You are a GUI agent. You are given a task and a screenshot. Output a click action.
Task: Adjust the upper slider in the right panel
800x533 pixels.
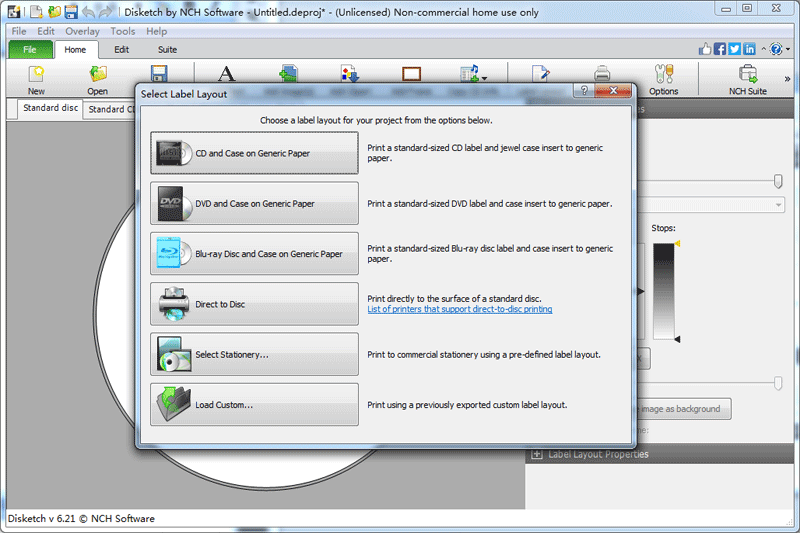(x=778, y=181)
